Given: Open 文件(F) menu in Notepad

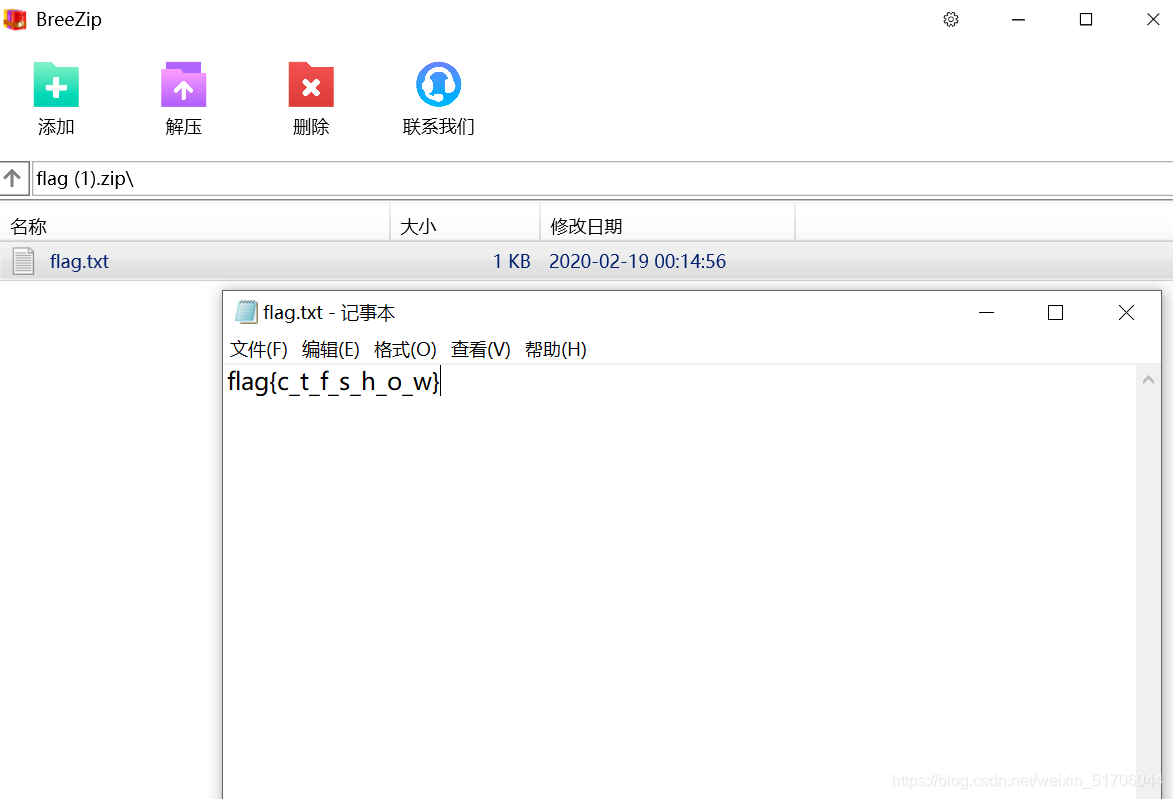Looking at the screenshot, I should [259, 349].
